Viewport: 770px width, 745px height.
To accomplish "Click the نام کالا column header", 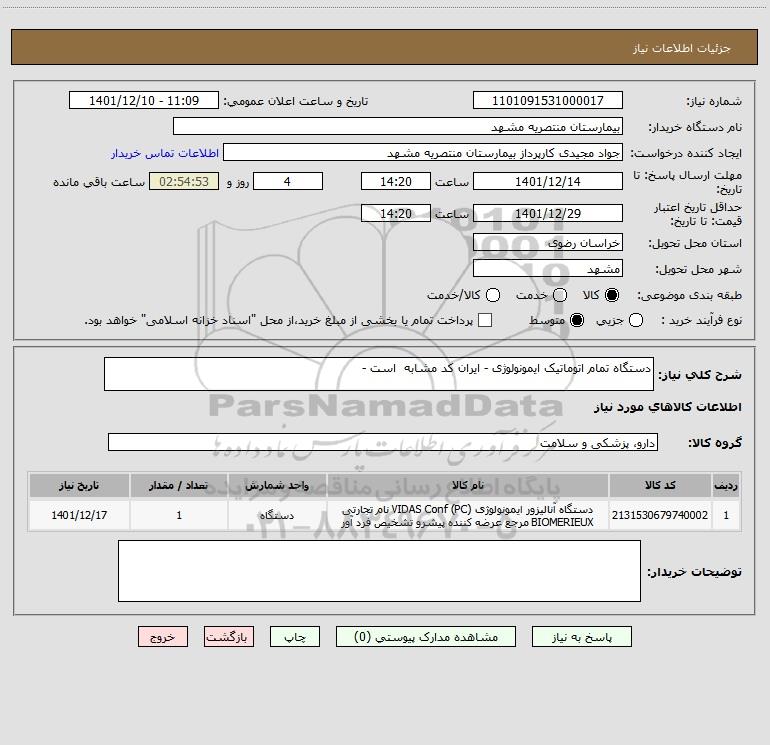I will (x=468, y=485).
